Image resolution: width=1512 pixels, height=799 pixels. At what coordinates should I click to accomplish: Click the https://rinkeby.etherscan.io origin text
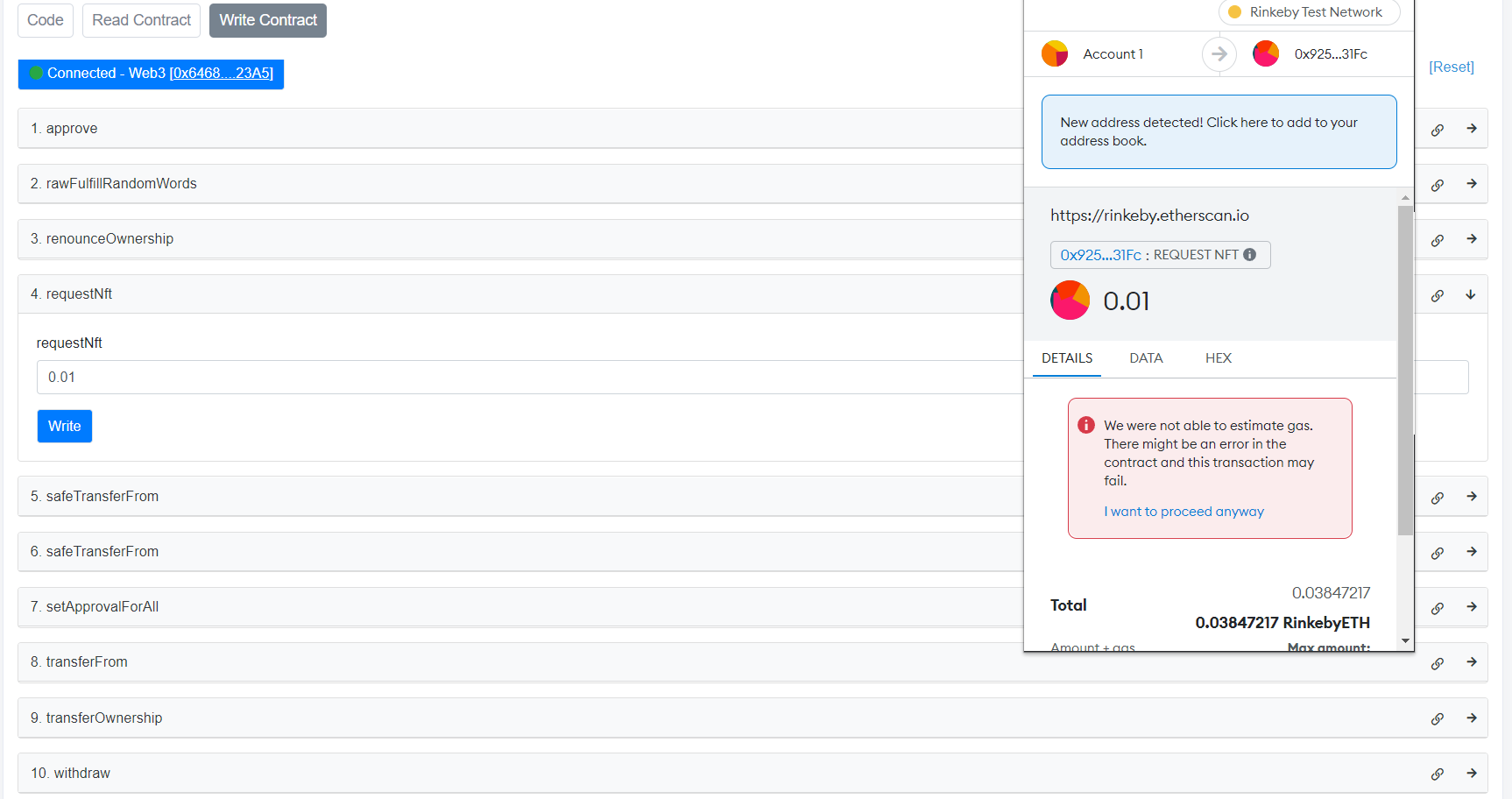point(1149,216)
